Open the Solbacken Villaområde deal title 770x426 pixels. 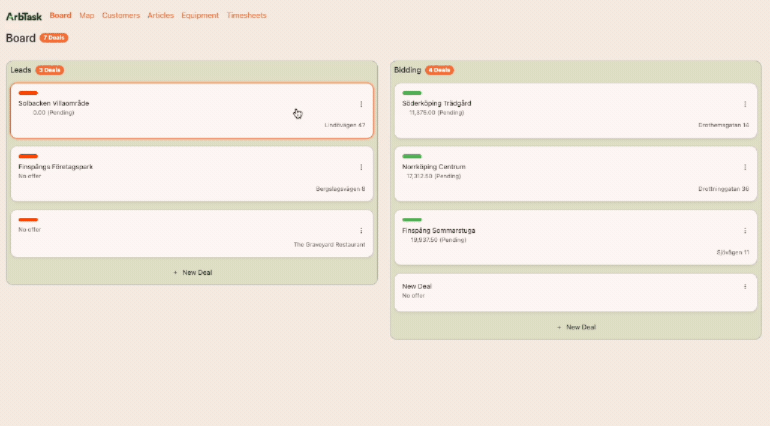(x=54, y=103)
